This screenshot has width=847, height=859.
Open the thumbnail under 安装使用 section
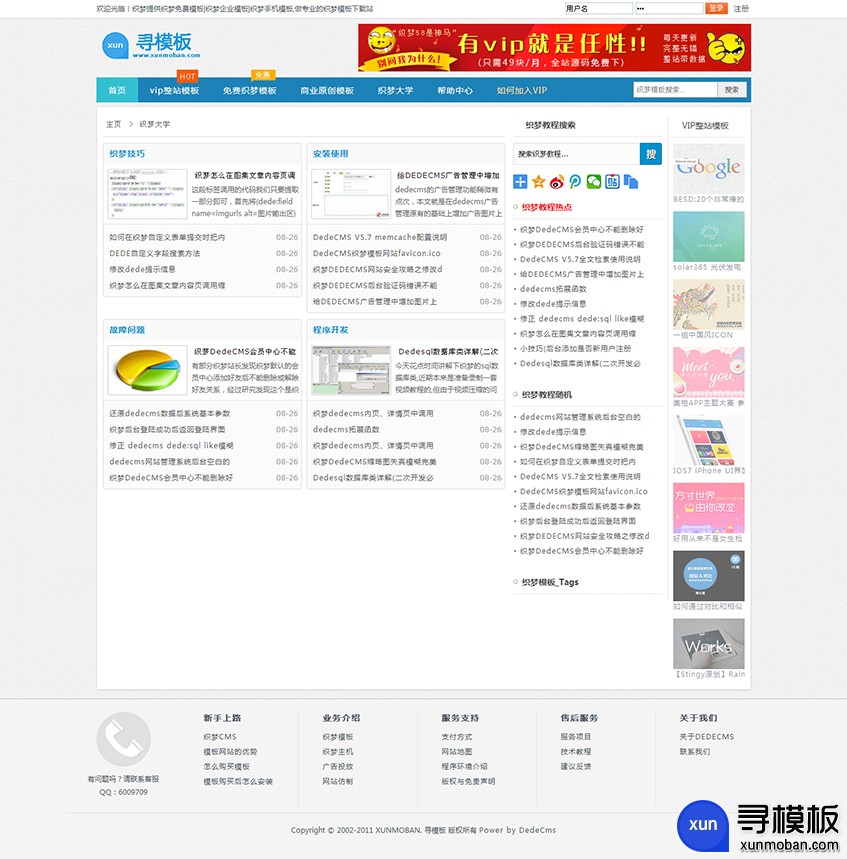[351, 194]
